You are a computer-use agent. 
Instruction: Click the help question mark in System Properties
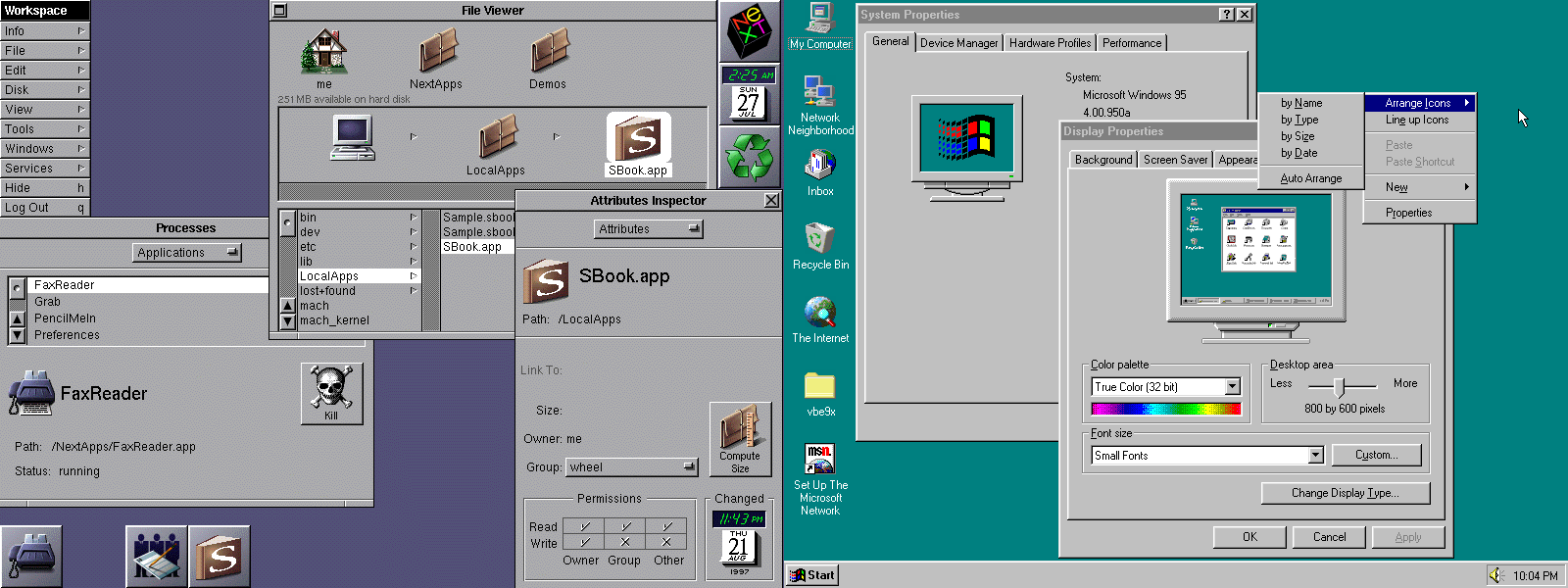tap(1227, 15)
